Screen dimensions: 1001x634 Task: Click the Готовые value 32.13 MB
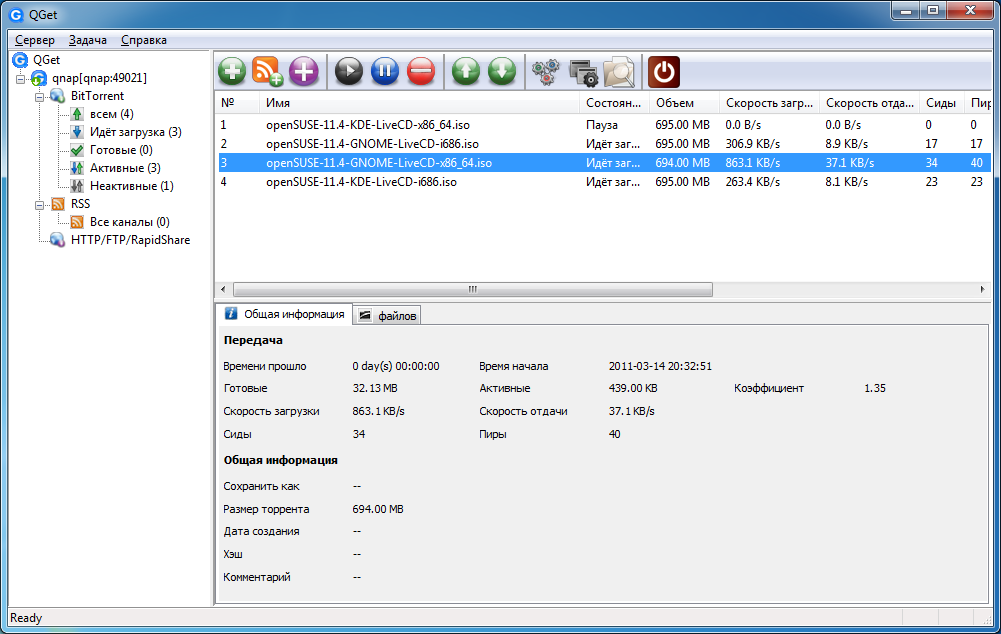tap(375, 388)
